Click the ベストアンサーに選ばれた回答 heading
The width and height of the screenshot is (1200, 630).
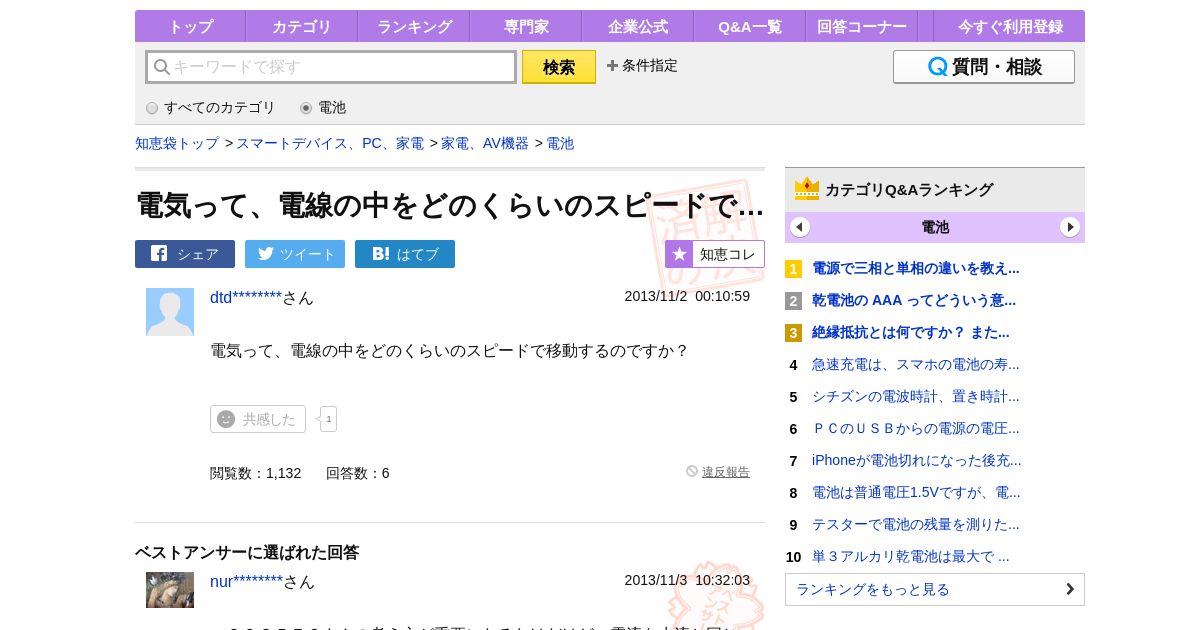point(247,552)
